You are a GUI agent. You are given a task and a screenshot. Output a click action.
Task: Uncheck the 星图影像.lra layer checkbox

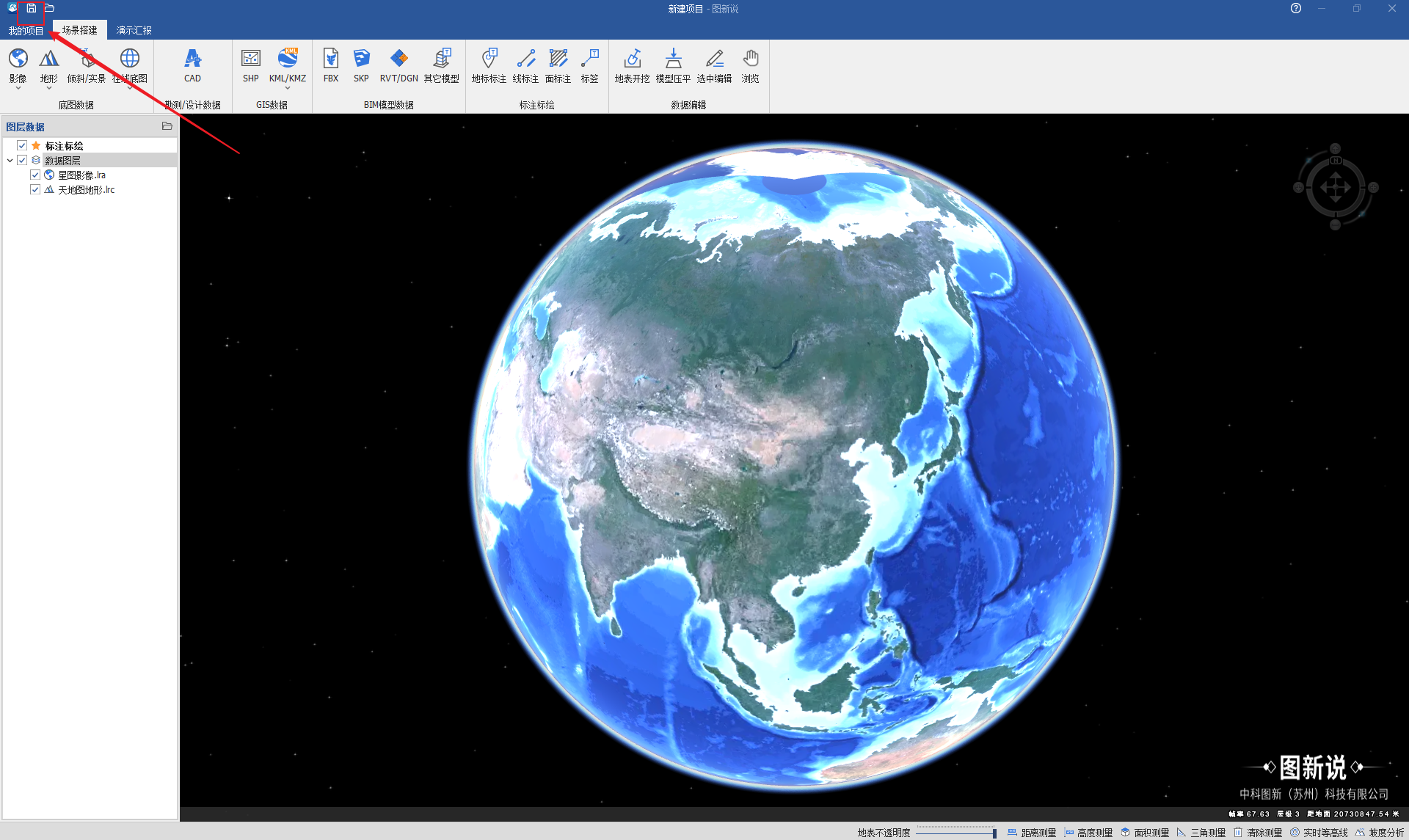[35, 175]
